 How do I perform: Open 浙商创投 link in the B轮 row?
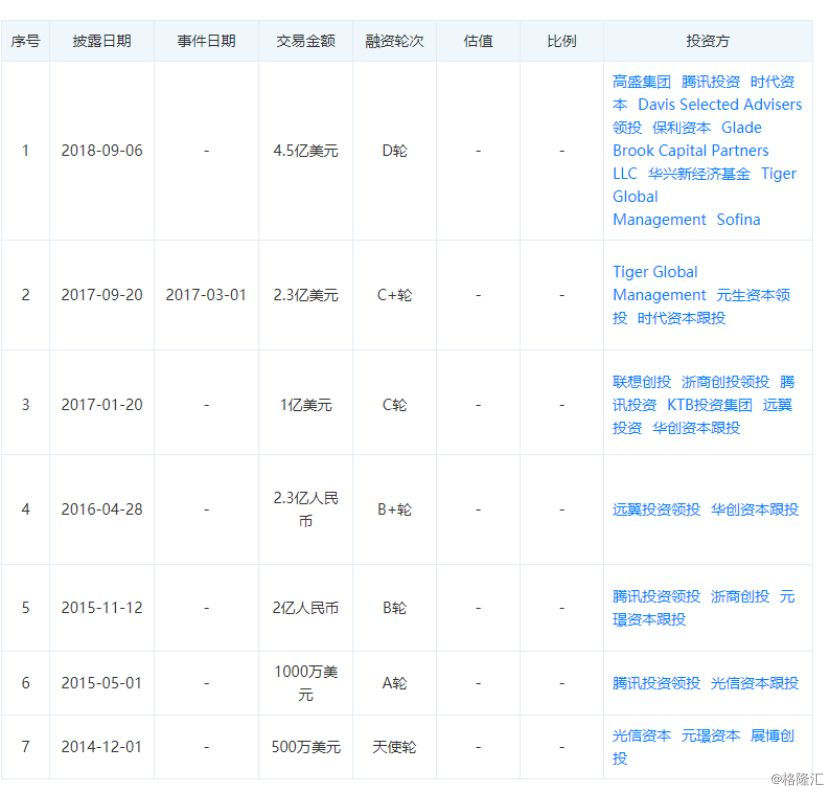(740, 596)
